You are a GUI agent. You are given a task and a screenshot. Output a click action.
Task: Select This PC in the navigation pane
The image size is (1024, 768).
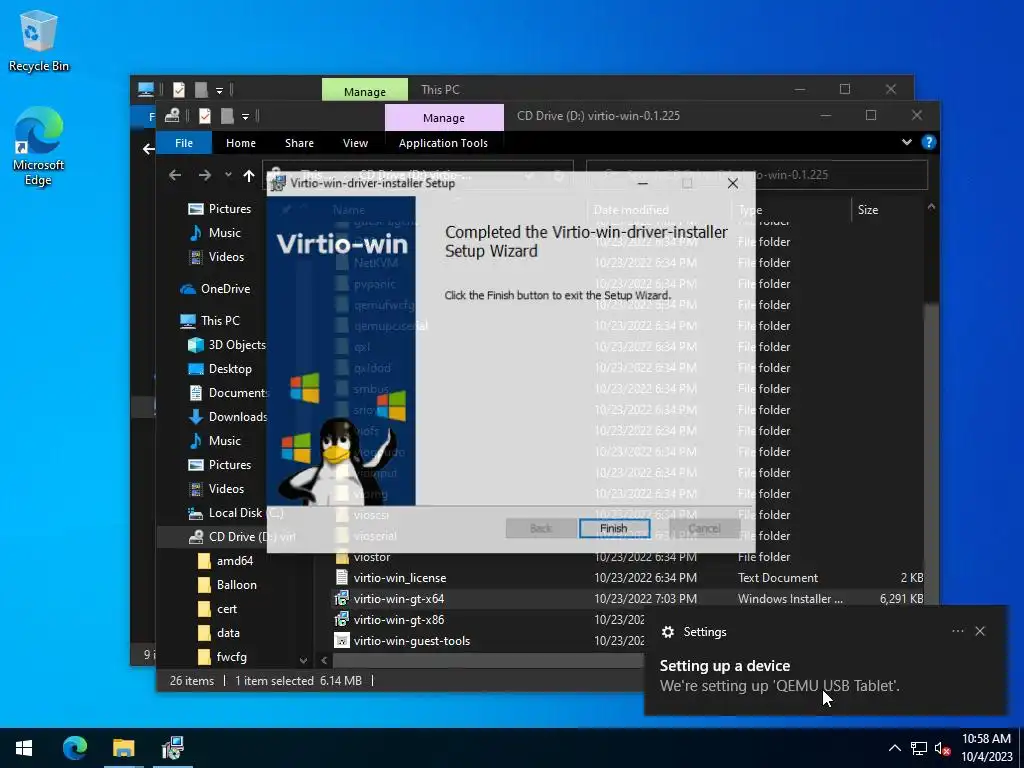210,321
